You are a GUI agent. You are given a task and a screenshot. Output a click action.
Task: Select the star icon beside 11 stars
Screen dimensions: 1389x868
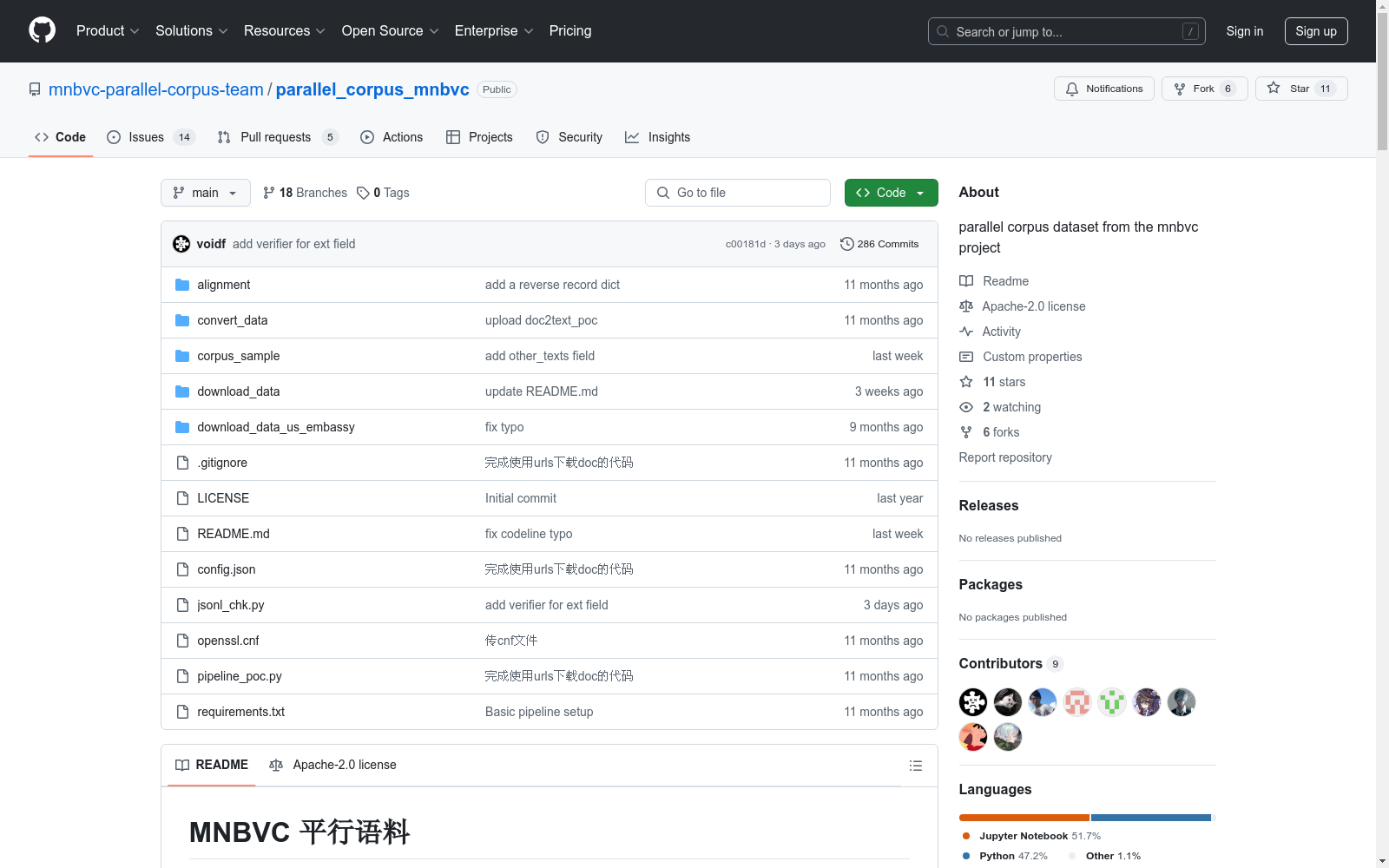[x=966, y=382]
